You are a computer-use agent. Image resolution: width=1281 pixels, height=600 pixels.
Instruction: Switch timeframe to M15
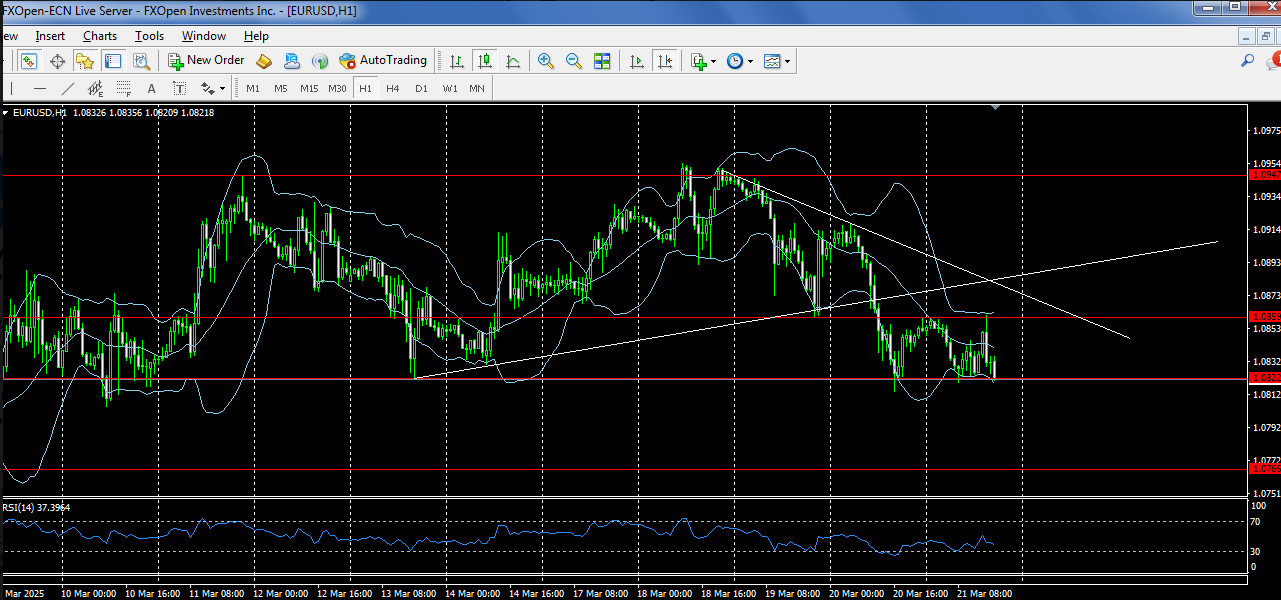pyautogui.click(x=309, y=88)
